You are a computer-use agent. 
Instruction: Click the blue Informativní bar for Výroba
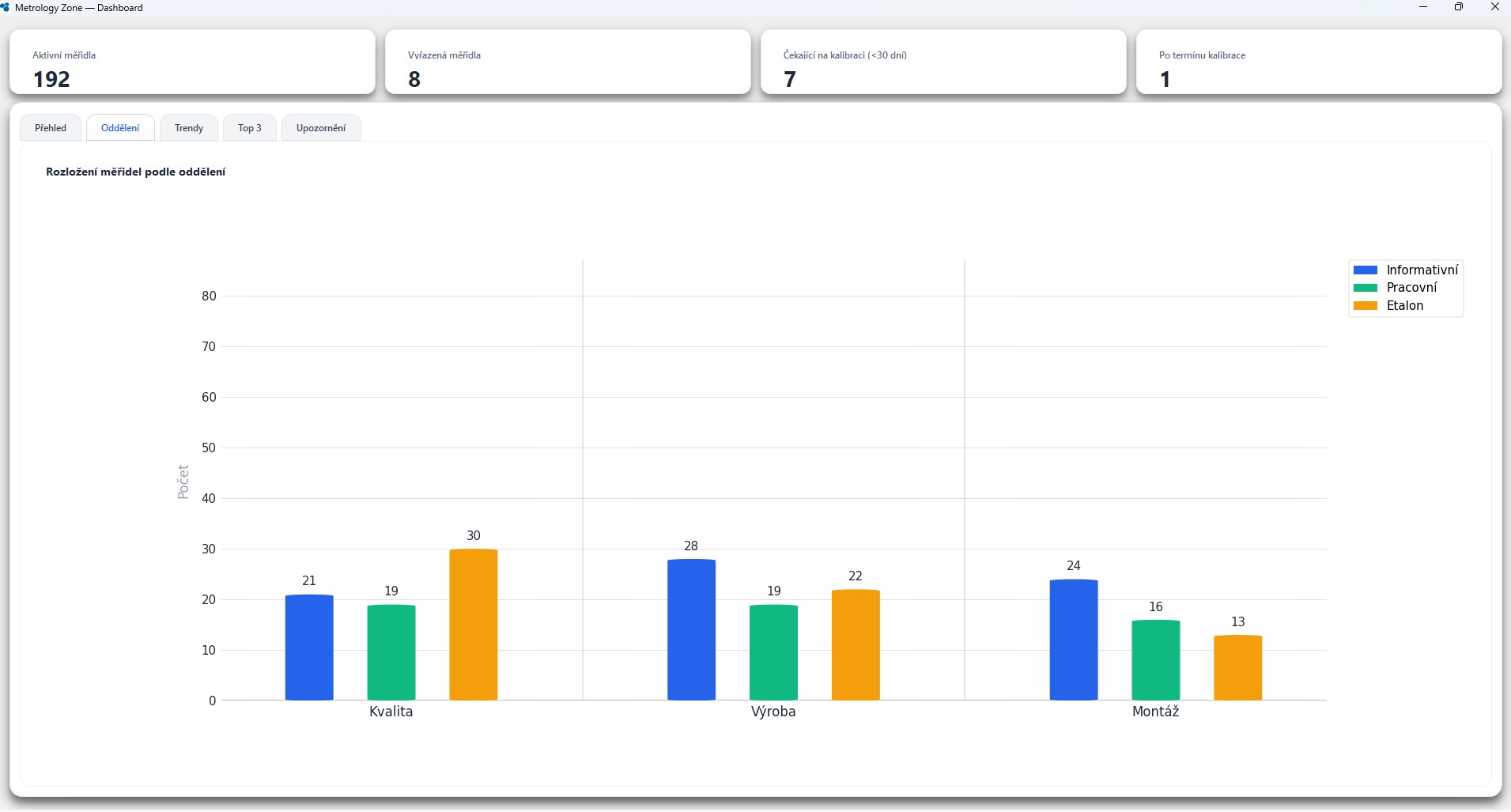[x=691, y=629]
